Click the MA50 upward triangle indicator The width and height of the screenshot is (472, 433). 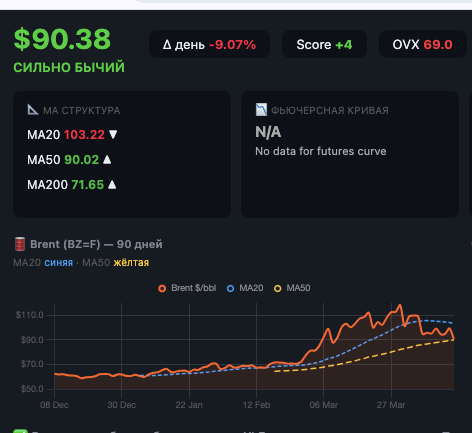pyautogui.click(x=107, y=160)
